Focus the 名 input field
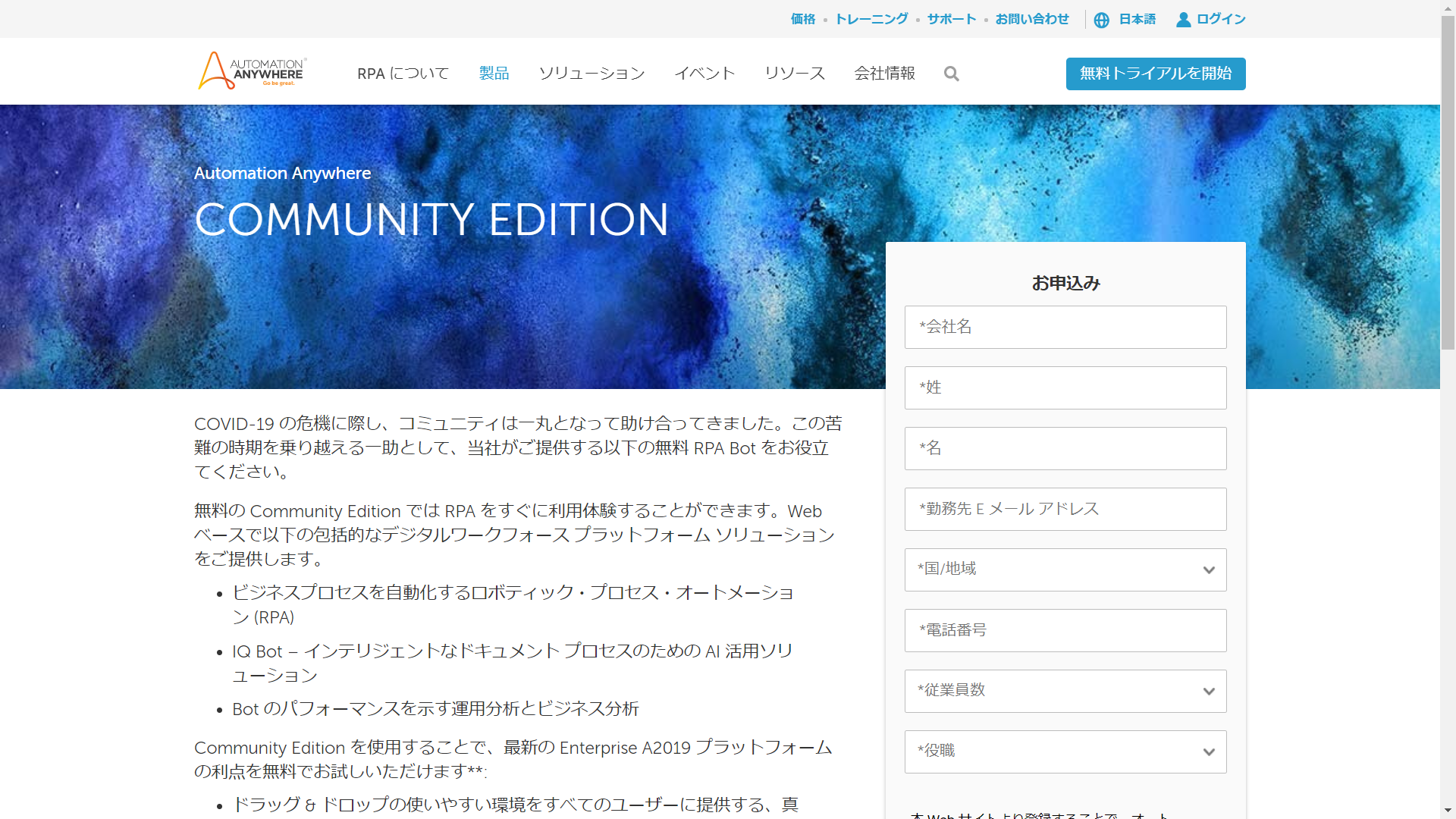The image size is (1456, 819). (1065, 448)
